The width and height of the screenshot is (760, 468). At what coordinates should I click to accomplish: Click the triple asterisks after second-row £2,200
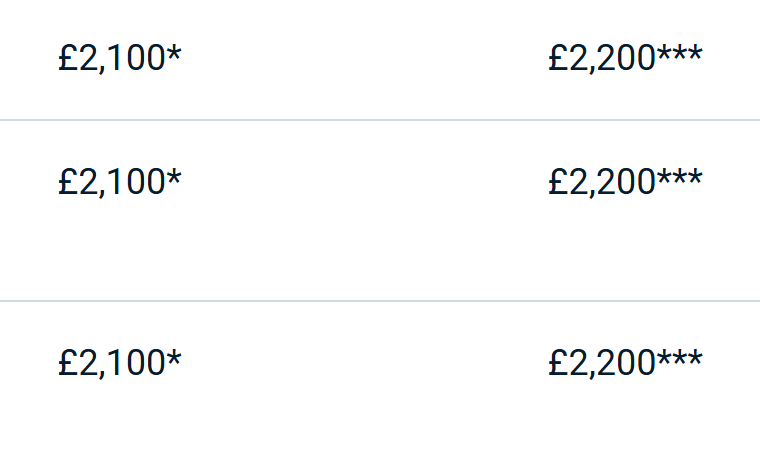[680, 177]
